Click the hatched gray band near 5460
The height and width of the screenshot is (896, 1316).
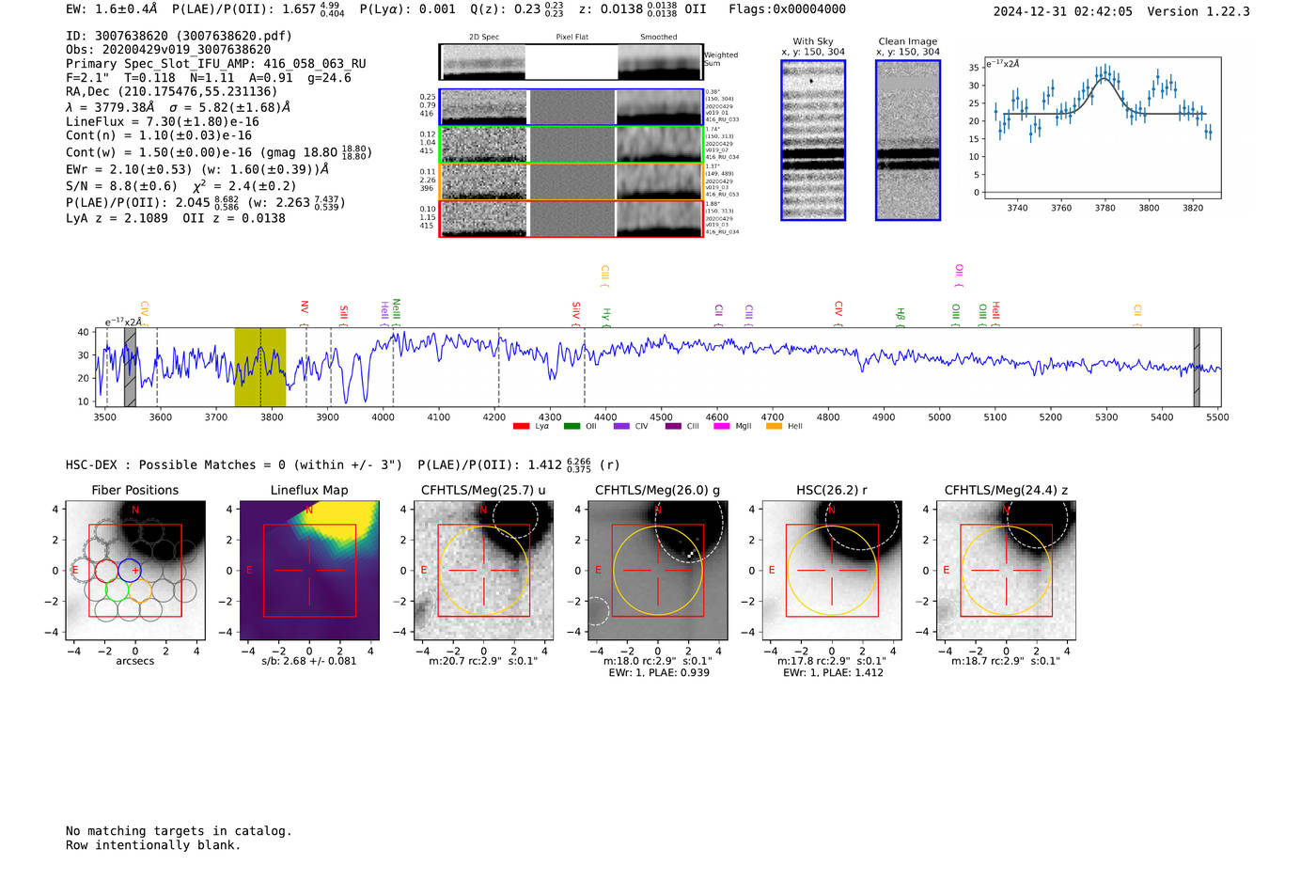[1197, 368]
